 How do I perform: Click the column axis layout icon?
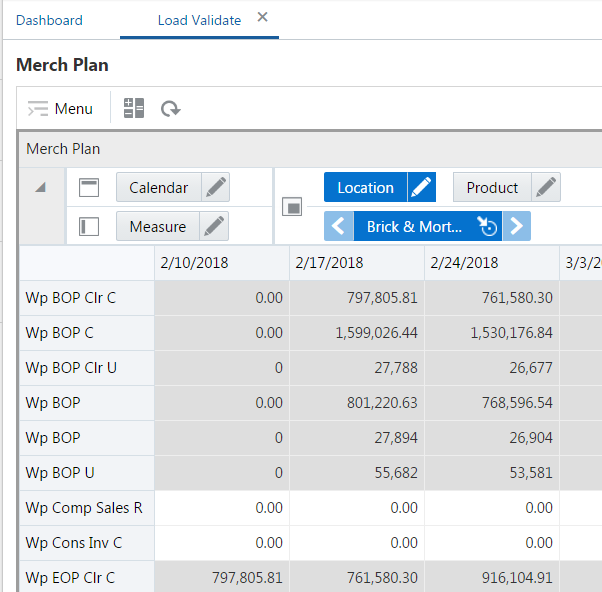tap(89, 187)
